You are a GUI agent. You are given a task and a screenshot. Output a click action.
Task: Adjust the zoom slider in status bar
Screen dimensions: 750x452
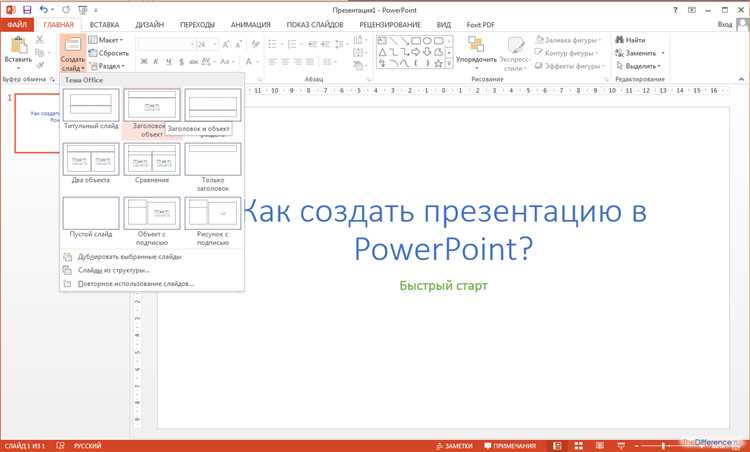[x=663, y=446]
